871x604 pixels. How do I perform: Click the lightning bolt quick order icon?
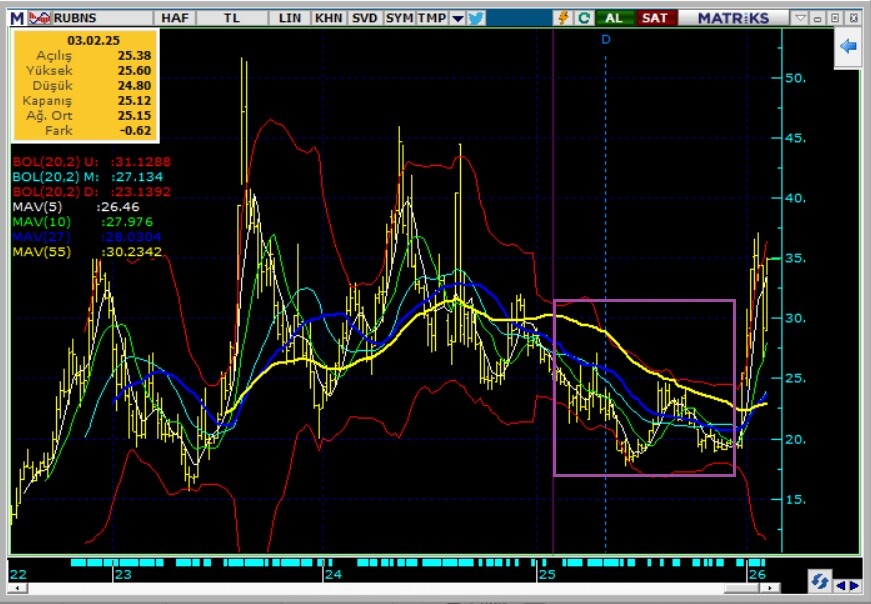point(563,18)
